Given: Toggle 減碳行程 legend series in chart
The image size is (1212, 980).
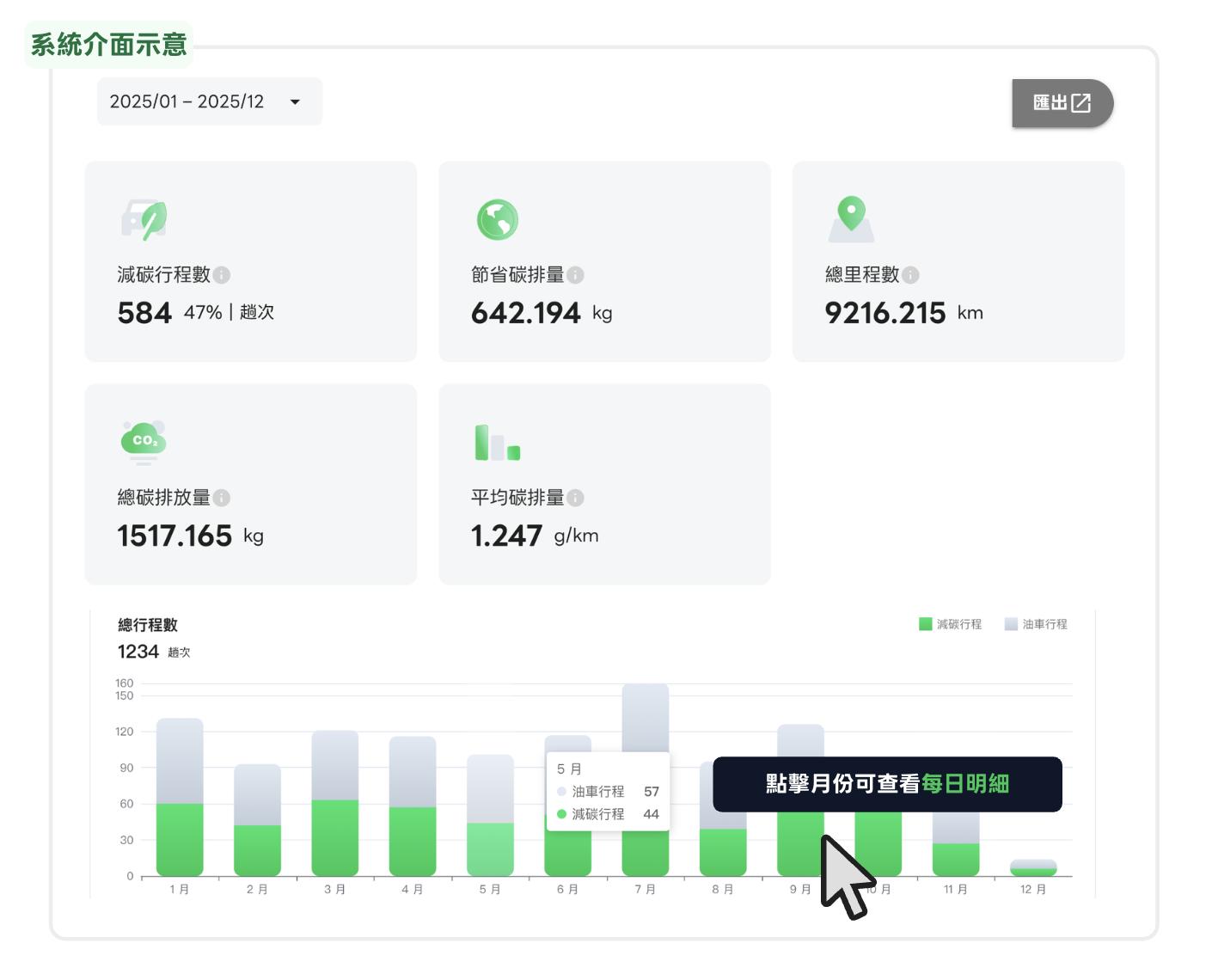Looking at the screenshot, I should coord(950,624).
